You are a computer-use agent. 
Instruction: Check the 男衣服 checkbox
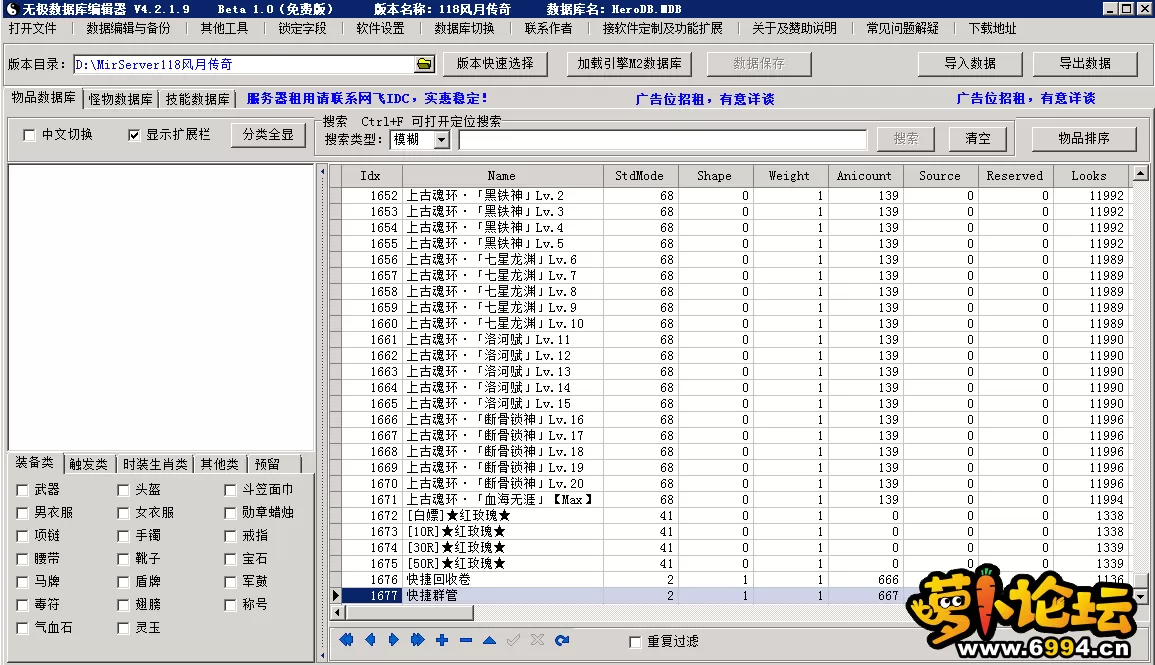click(22, 513)
